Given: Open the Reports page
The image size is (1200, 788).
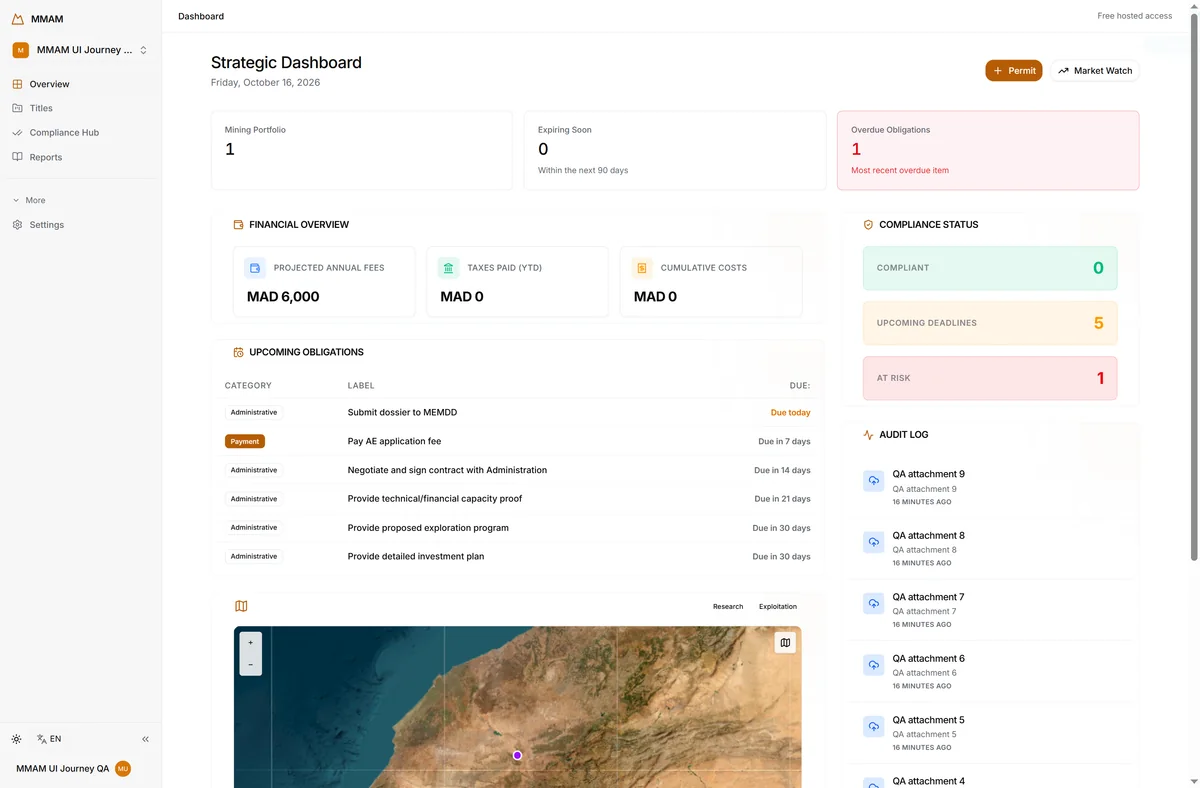Looking at the screenshot, I should 80,157.
